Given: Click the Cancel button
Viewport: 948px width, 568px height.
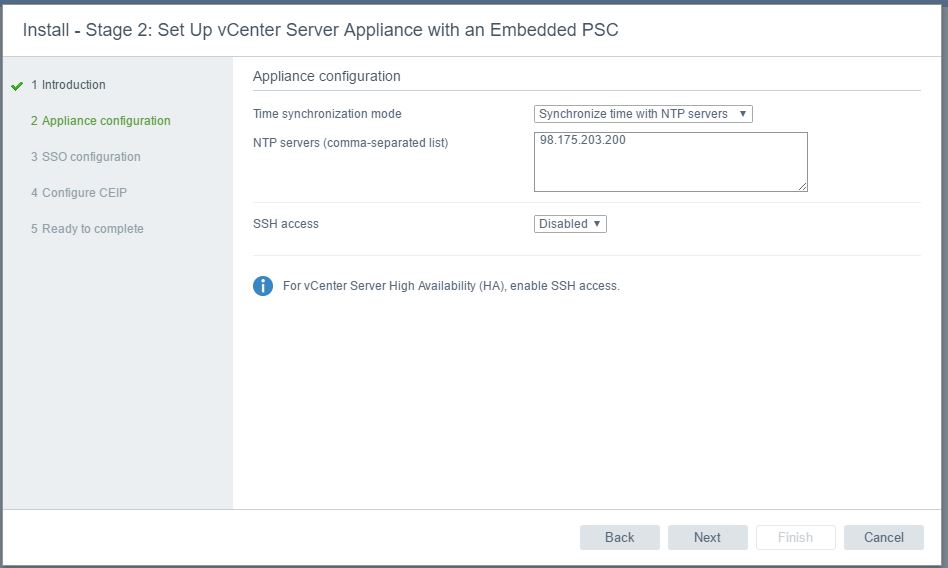Looking at the screenshot, I should pos(883,537).
